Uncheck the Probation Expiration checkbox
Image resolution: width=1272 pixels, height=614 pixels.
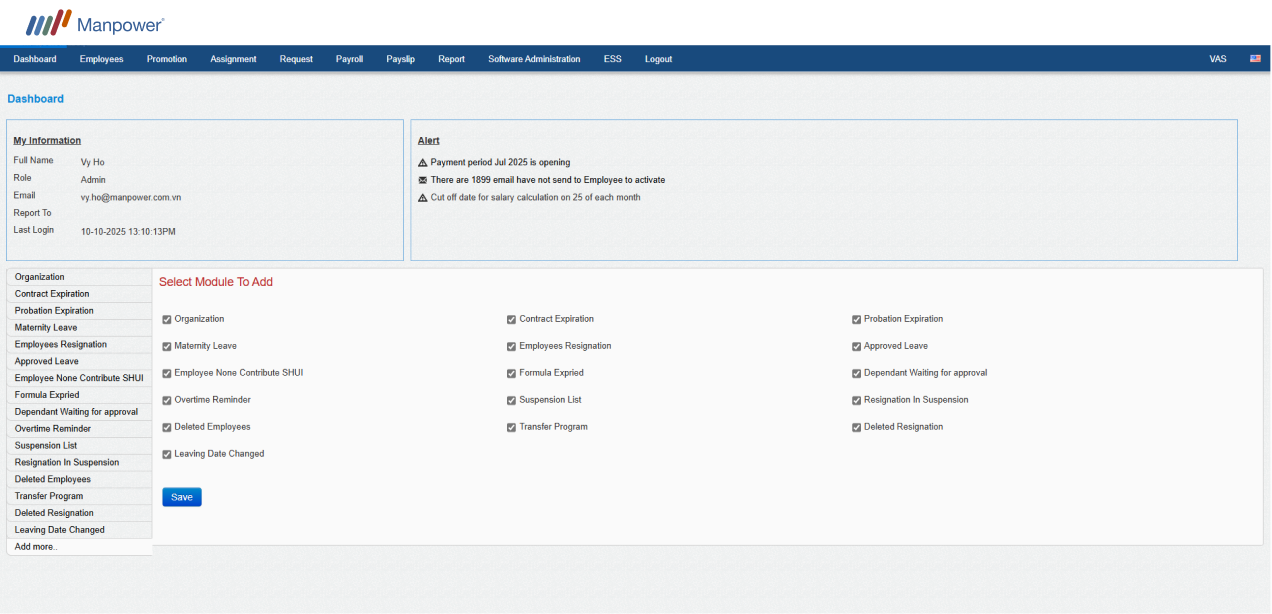tap(857, 320)
